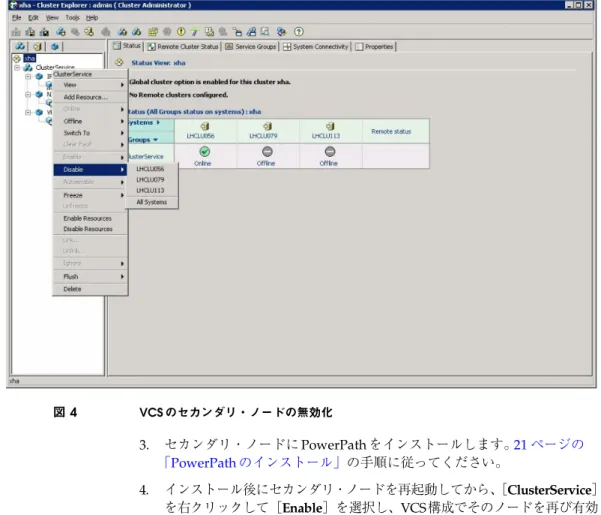Switch tree to the Resource Types icon tab
Image resolution: width=601 pixels, height=515 pixels.
(55, 46)
